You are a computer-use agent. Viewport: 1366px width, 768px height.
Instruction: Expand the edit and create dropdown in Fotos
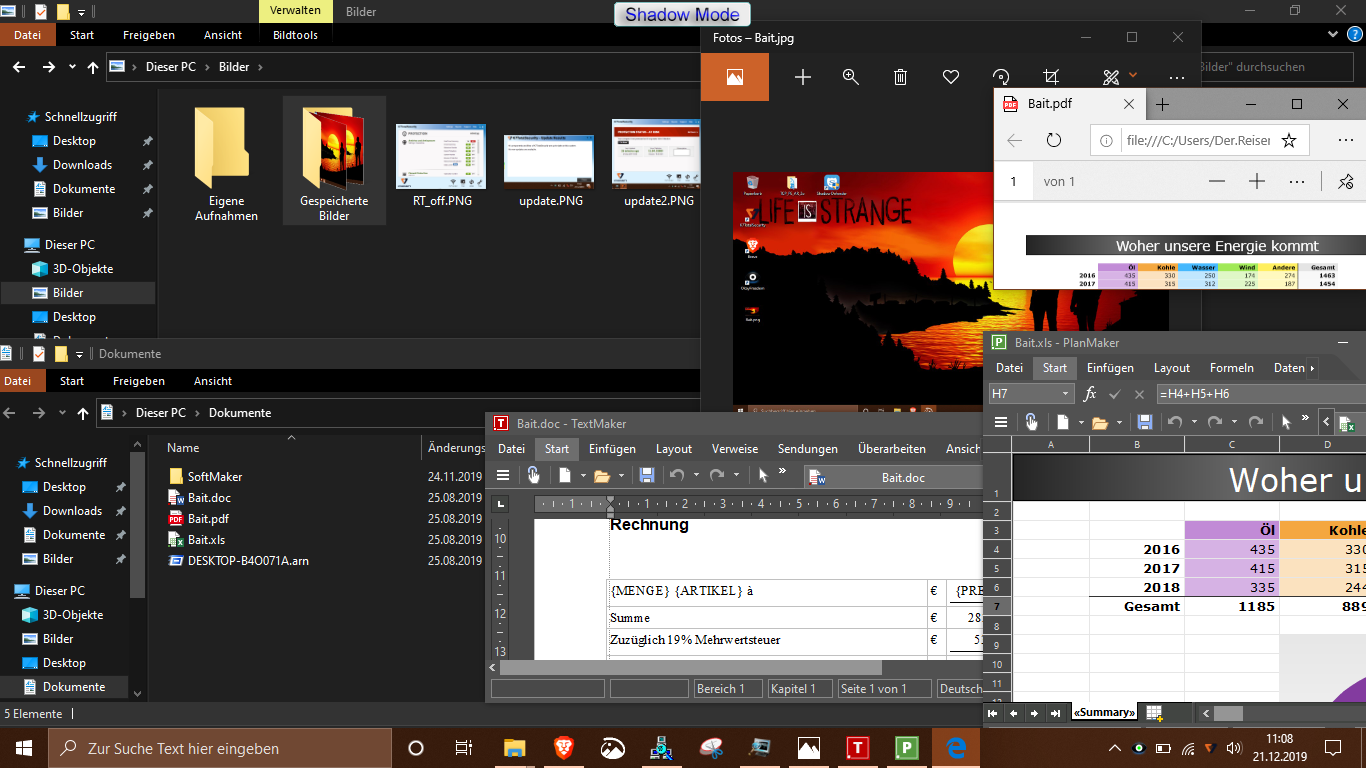click(x=1132, y=76)
